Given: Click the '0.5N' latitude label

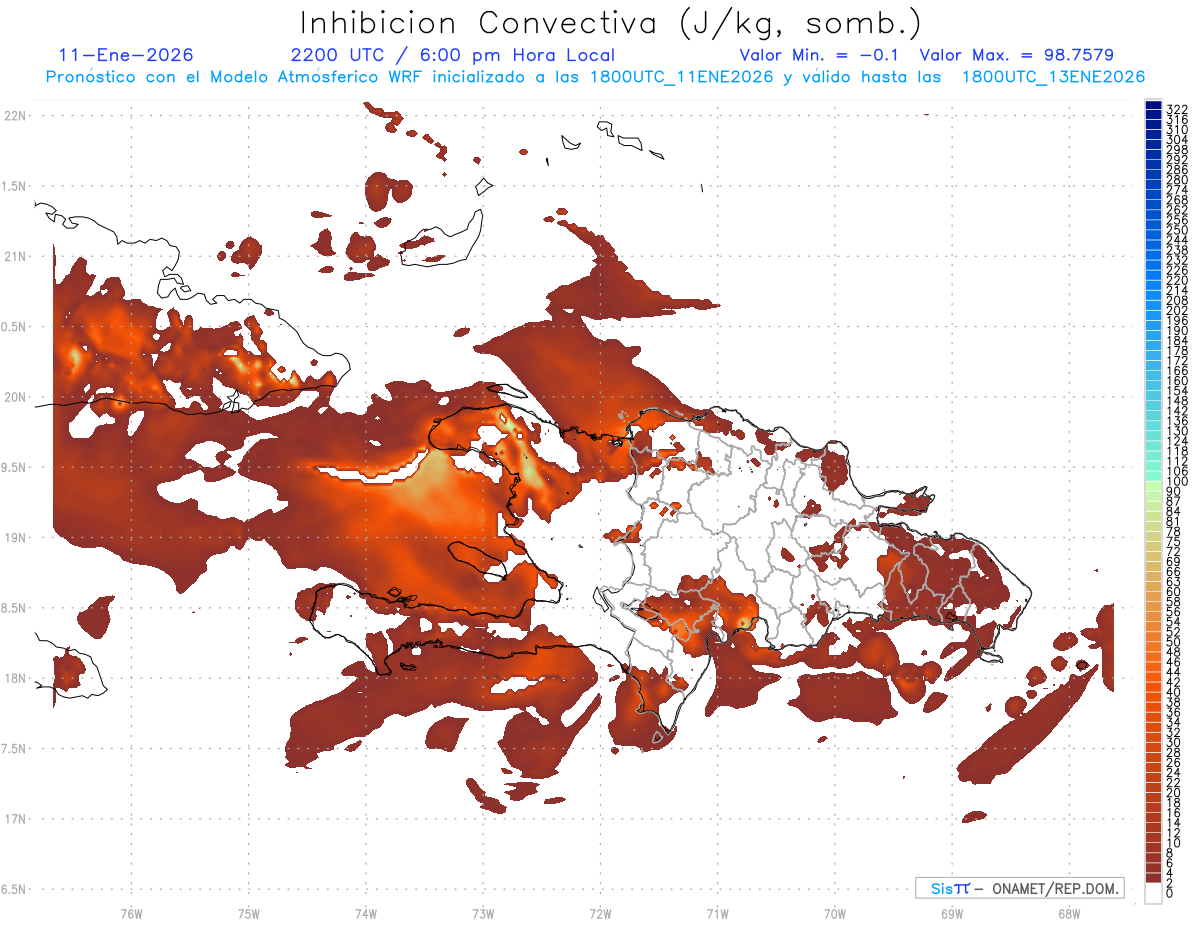Looking at the screenshot, I should coord(15,327).
